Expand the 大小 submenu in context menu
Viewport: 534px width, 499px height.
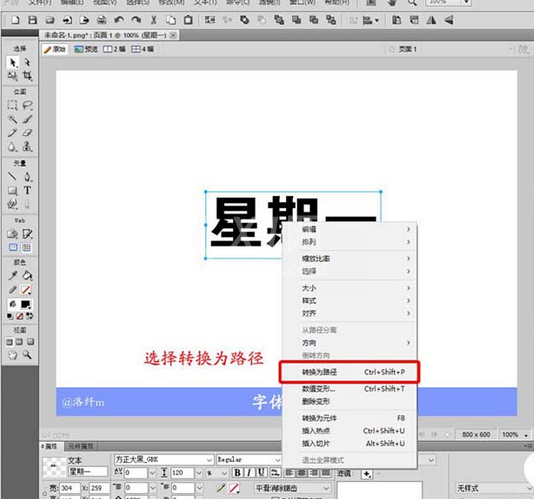[x=350, y=288]
